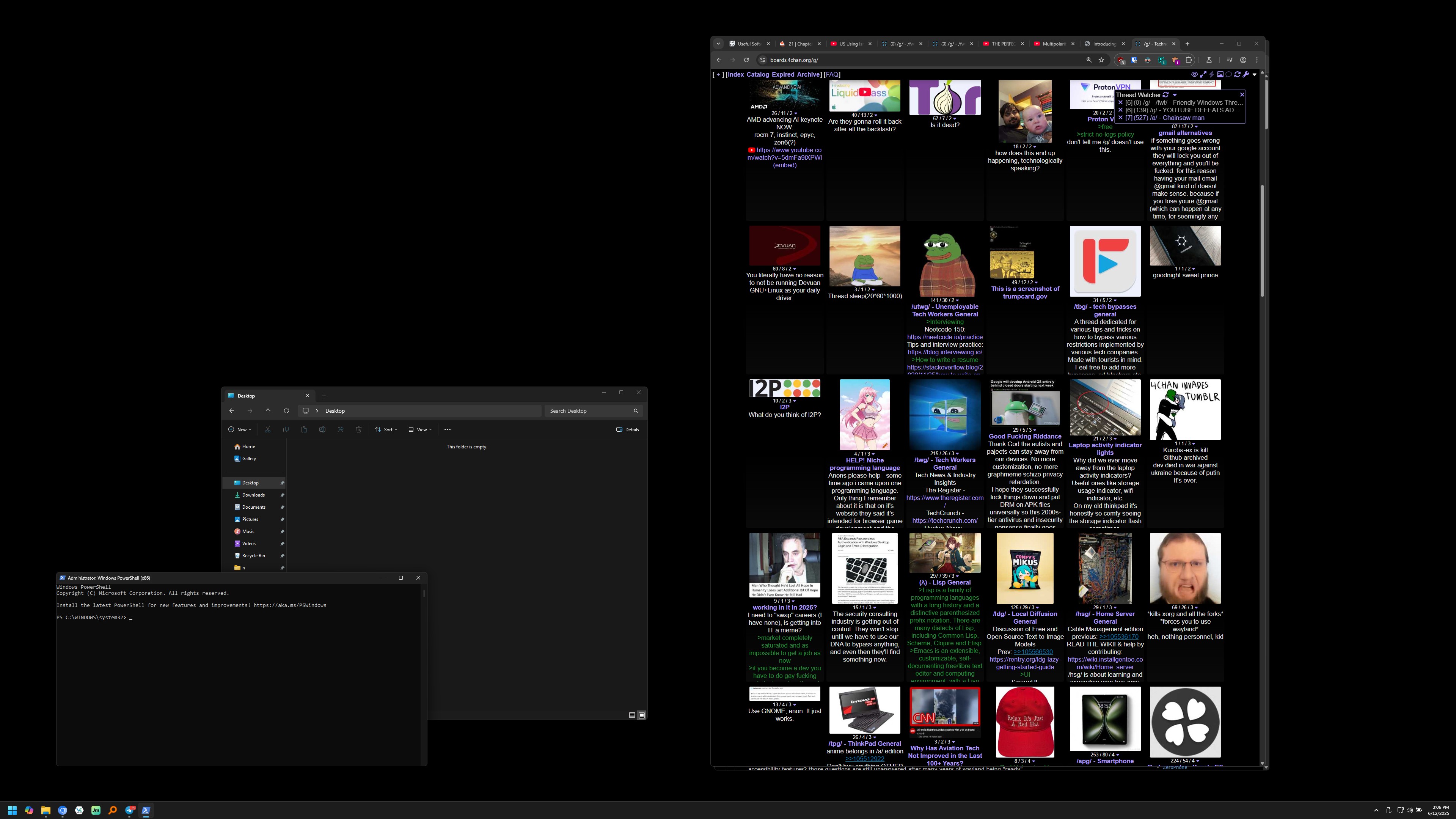Reload the 4chan page in Chrome
This screenshot has width=1456, height=819.
click(746, 60)
